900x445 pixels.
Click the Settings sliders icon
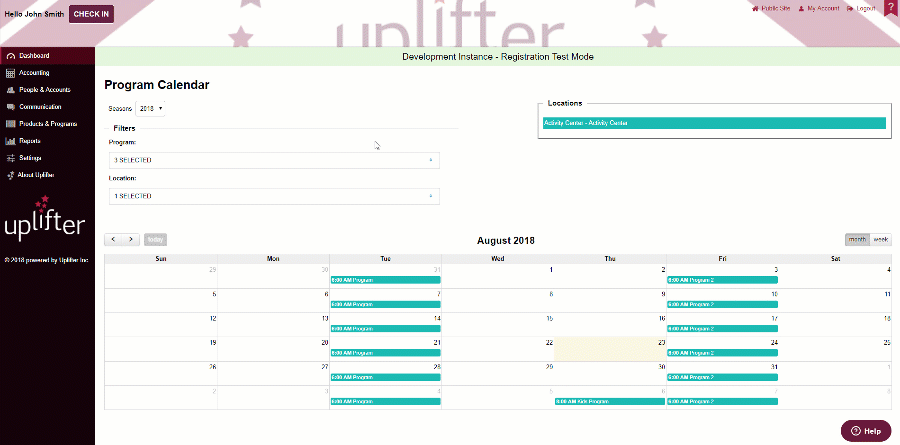(10, 158)
